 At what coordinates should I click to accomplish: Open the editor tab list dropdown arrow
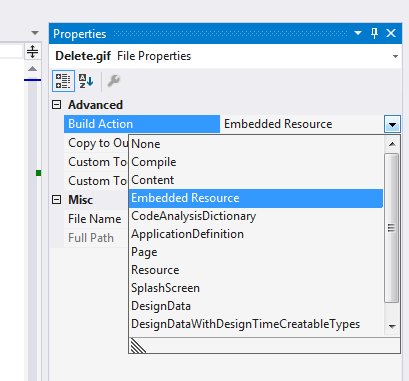tap(35, 33)
